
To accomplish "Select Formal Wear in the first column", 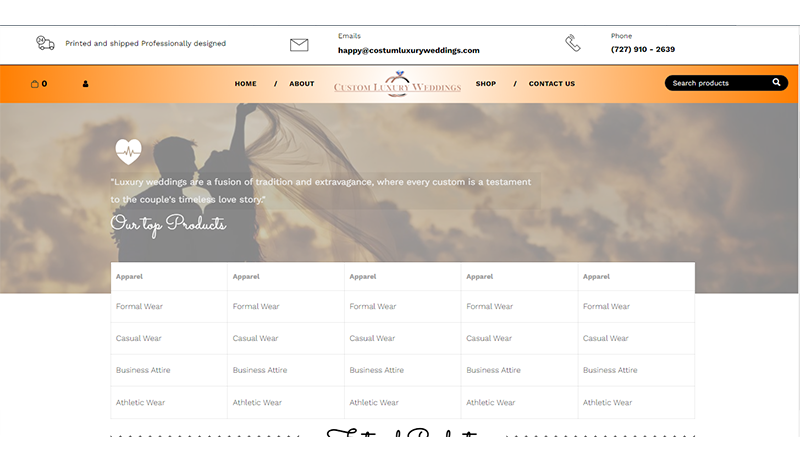I will pos(139,307).
